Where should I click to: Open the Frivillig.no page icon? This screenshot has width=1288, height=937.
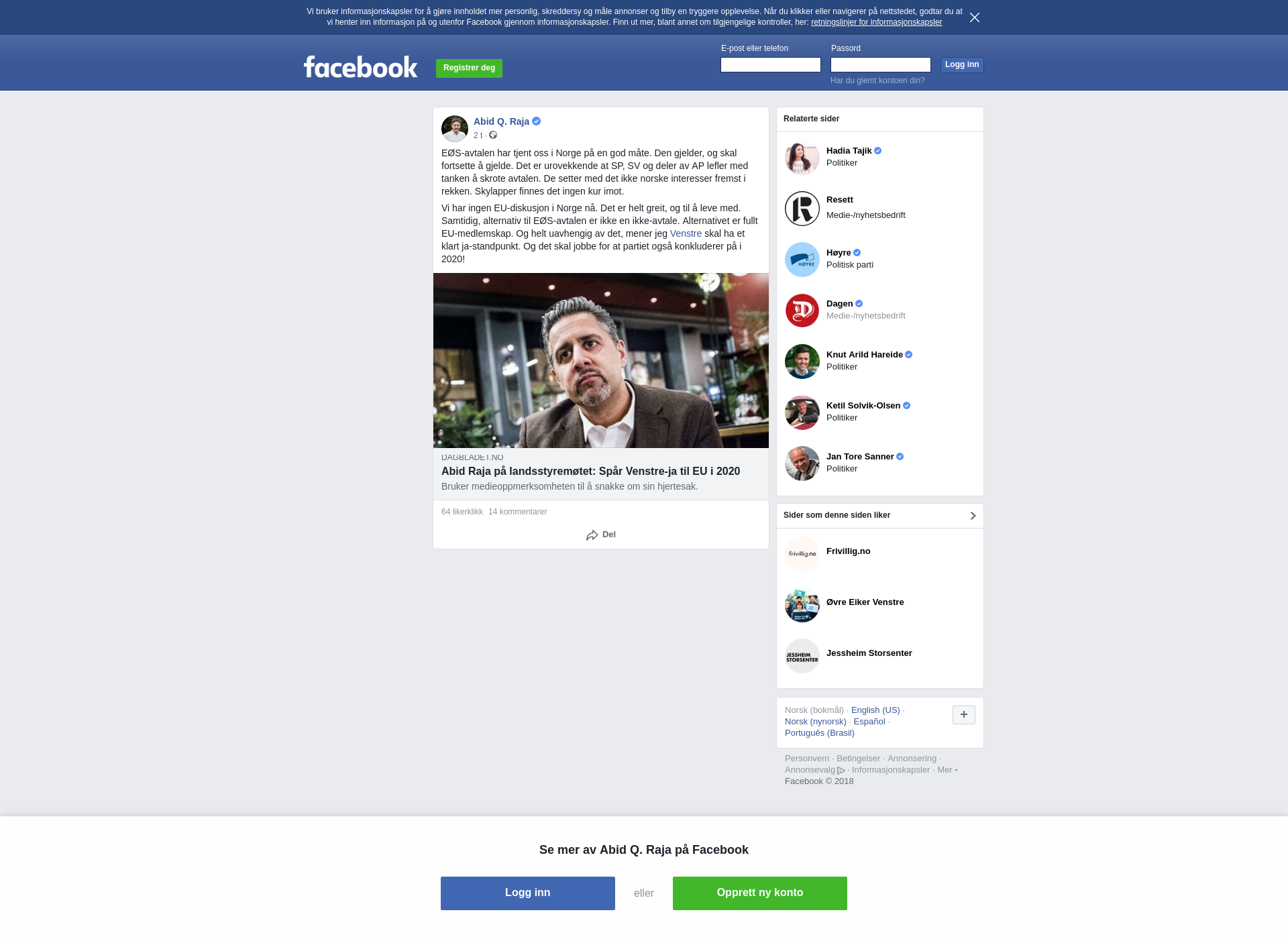(802, 554)
